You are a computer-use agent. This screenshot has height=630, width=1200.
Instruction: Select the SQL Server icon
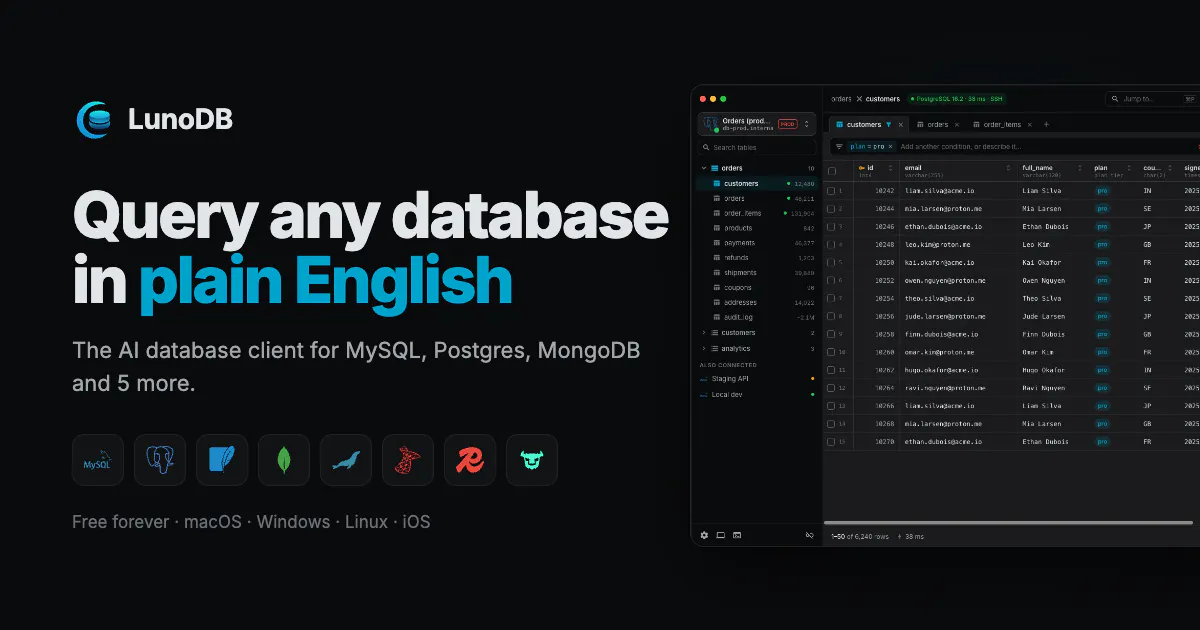pos(408,460)
